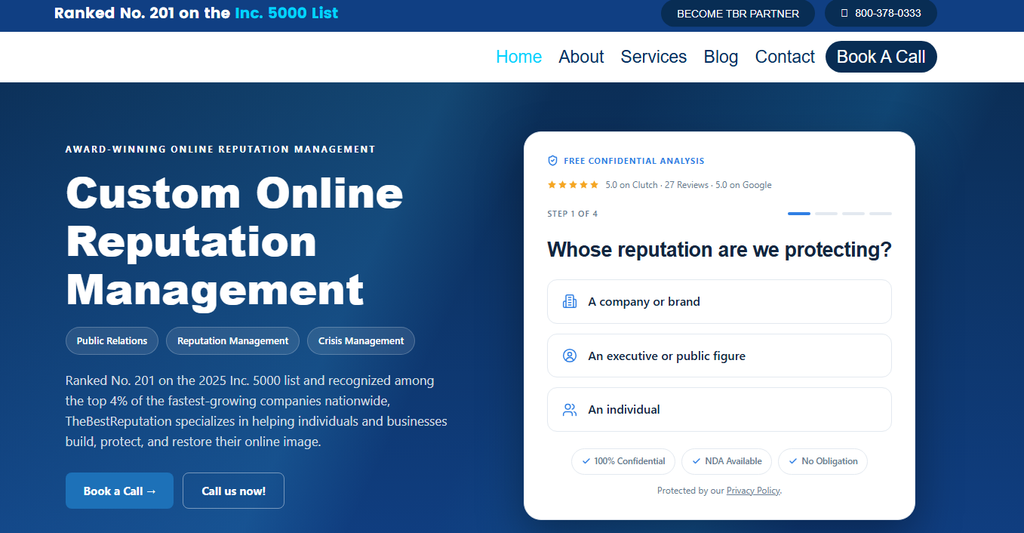
Task: Click the checkmark on NDA Available badge
Action: coord(696,461)
